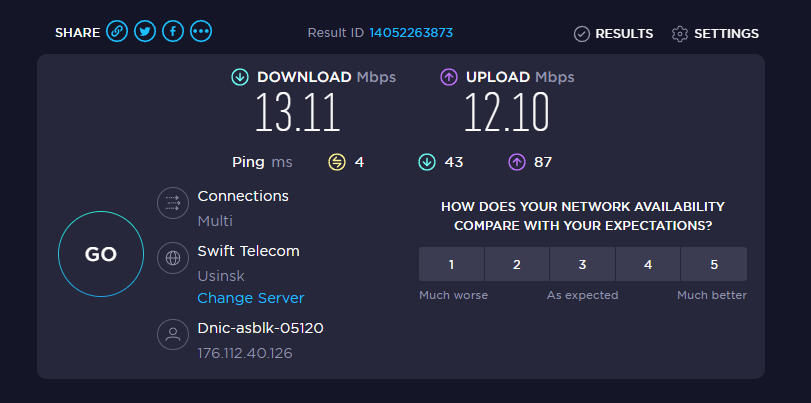Share result on Twitter
Screen dimensions: 811x403
[x=145, y=32]
